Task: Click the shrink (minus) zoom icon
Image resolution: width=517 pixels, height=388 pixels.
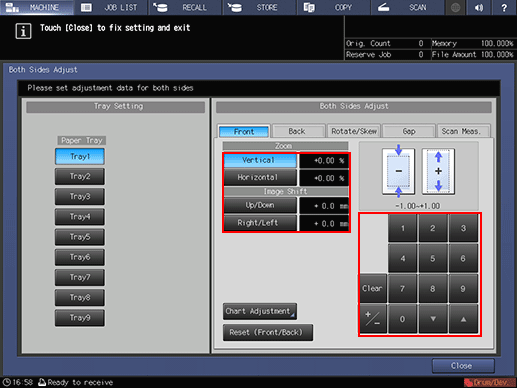Action: tap(398, 171)
